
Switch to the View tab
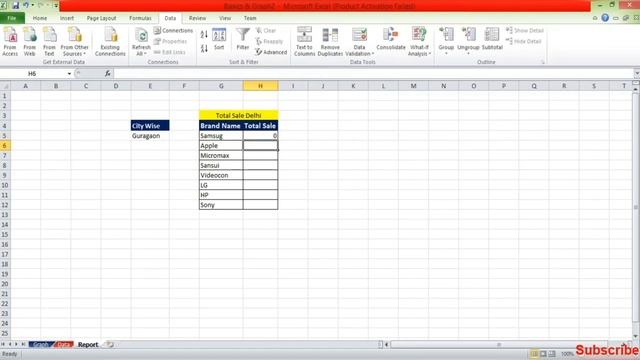225,18
